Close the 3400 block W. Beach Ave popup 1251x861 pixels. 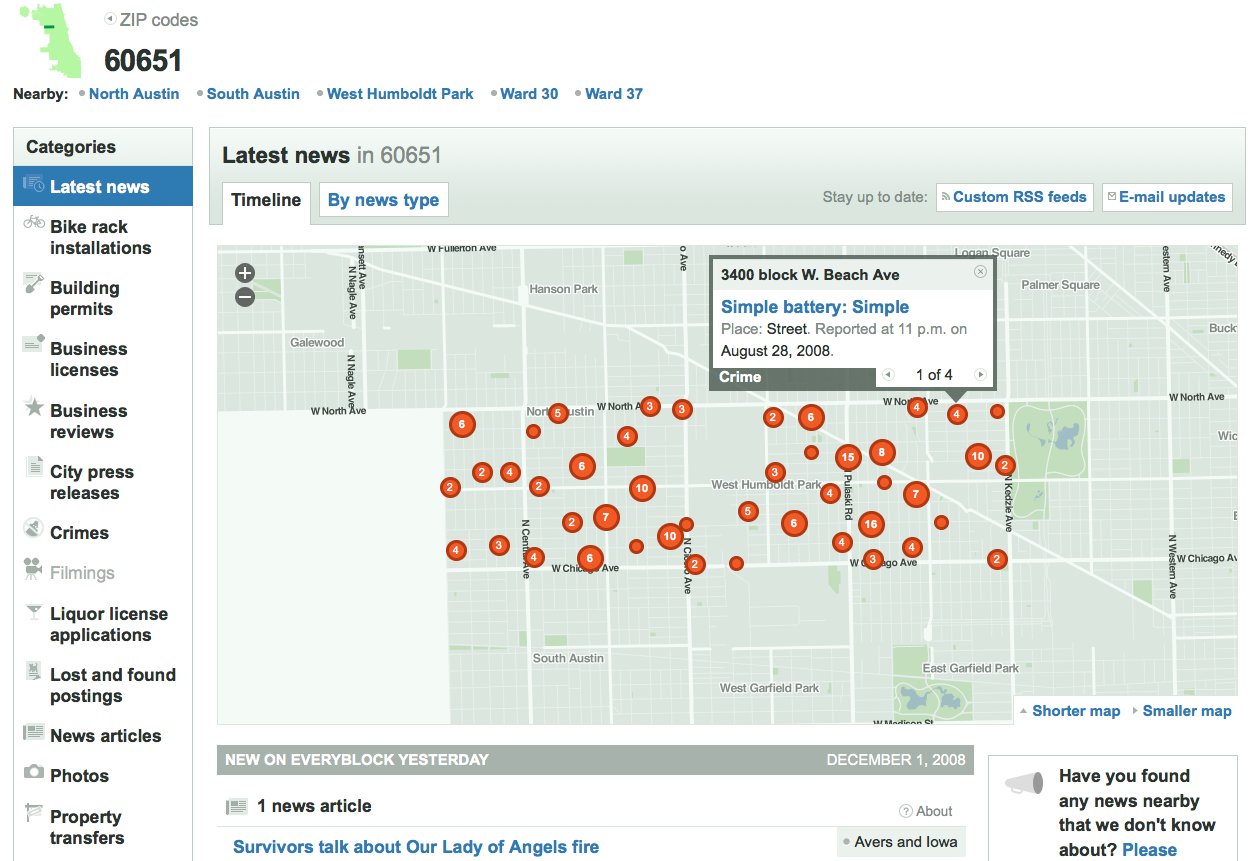[x=980, y=272]
